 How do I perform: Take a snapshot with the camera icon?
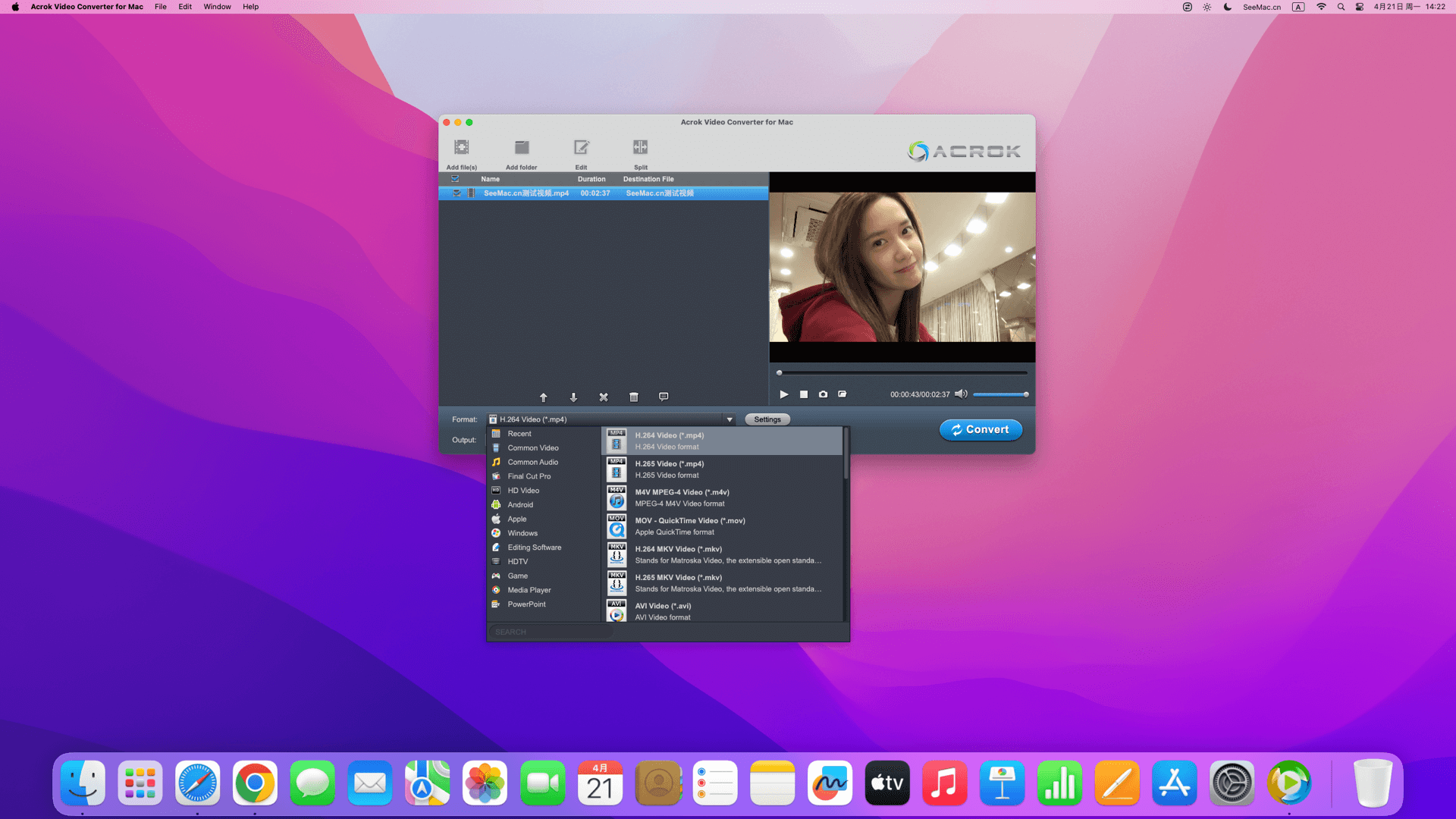pyautogui.click(x=823, y=394)
